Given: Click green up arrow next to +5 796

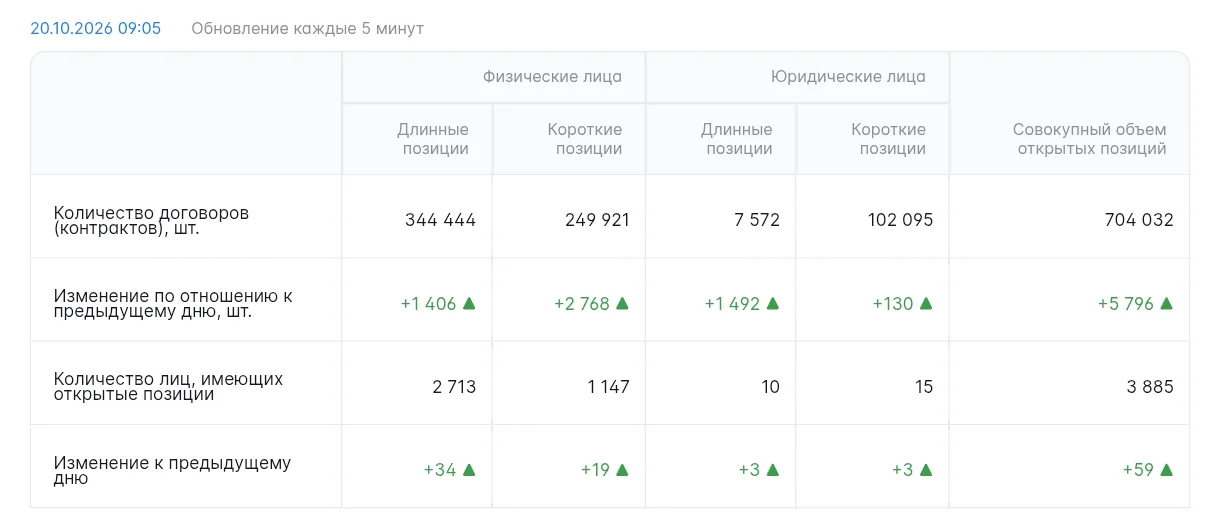Looking at the screenshot, I should click(1167, 303).
